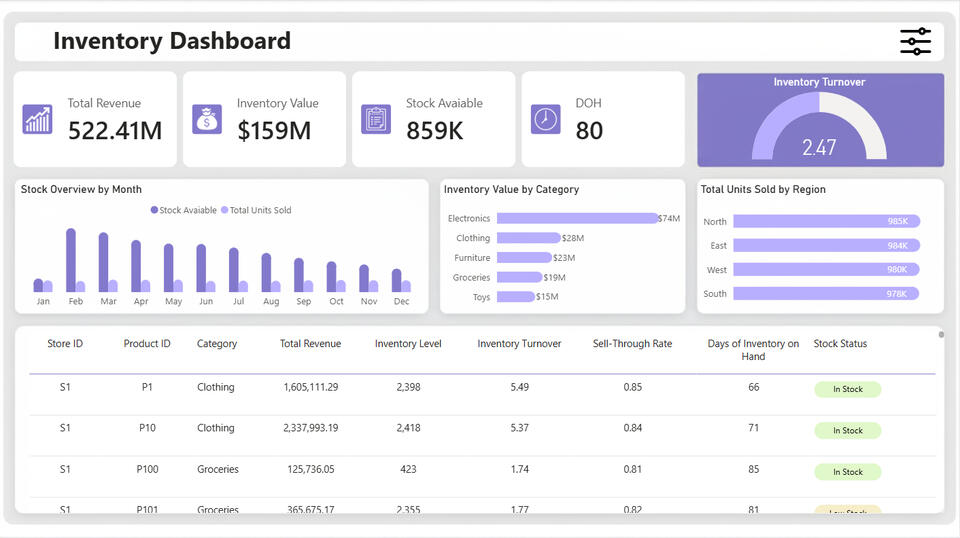Sort table by Total Revenue column

[x=310, y=344]
